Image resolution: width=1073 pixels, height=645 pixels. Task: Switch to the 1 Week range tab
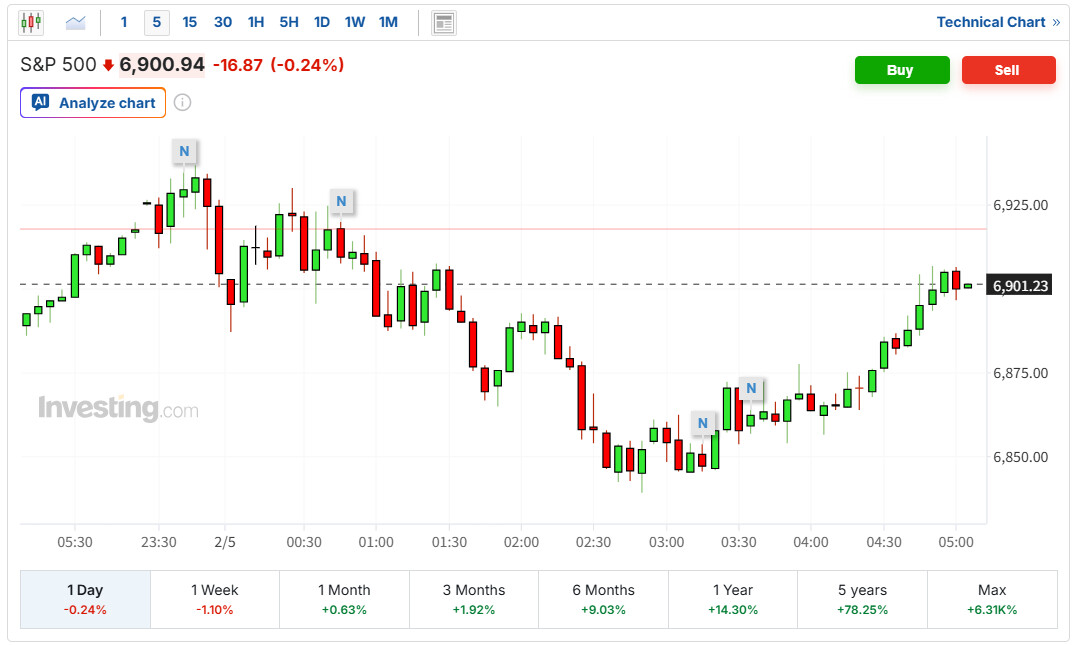pos(215,599)
